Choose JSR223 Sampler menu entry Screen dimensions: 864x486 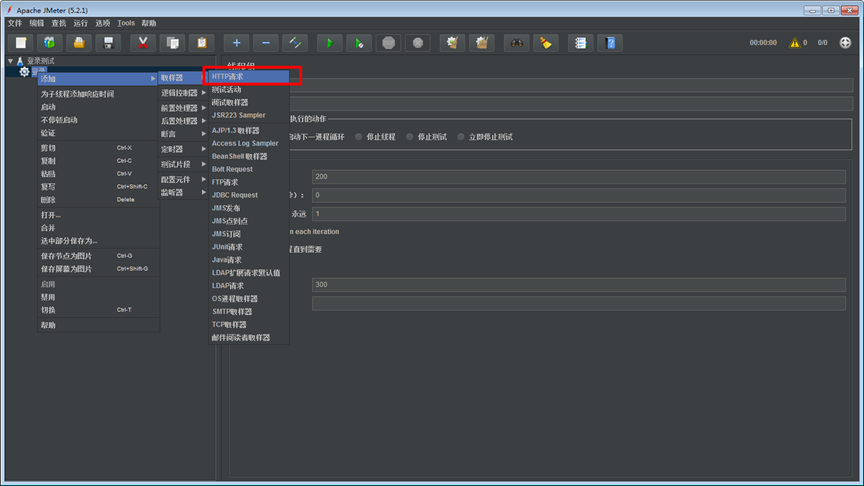click(249, 115)
